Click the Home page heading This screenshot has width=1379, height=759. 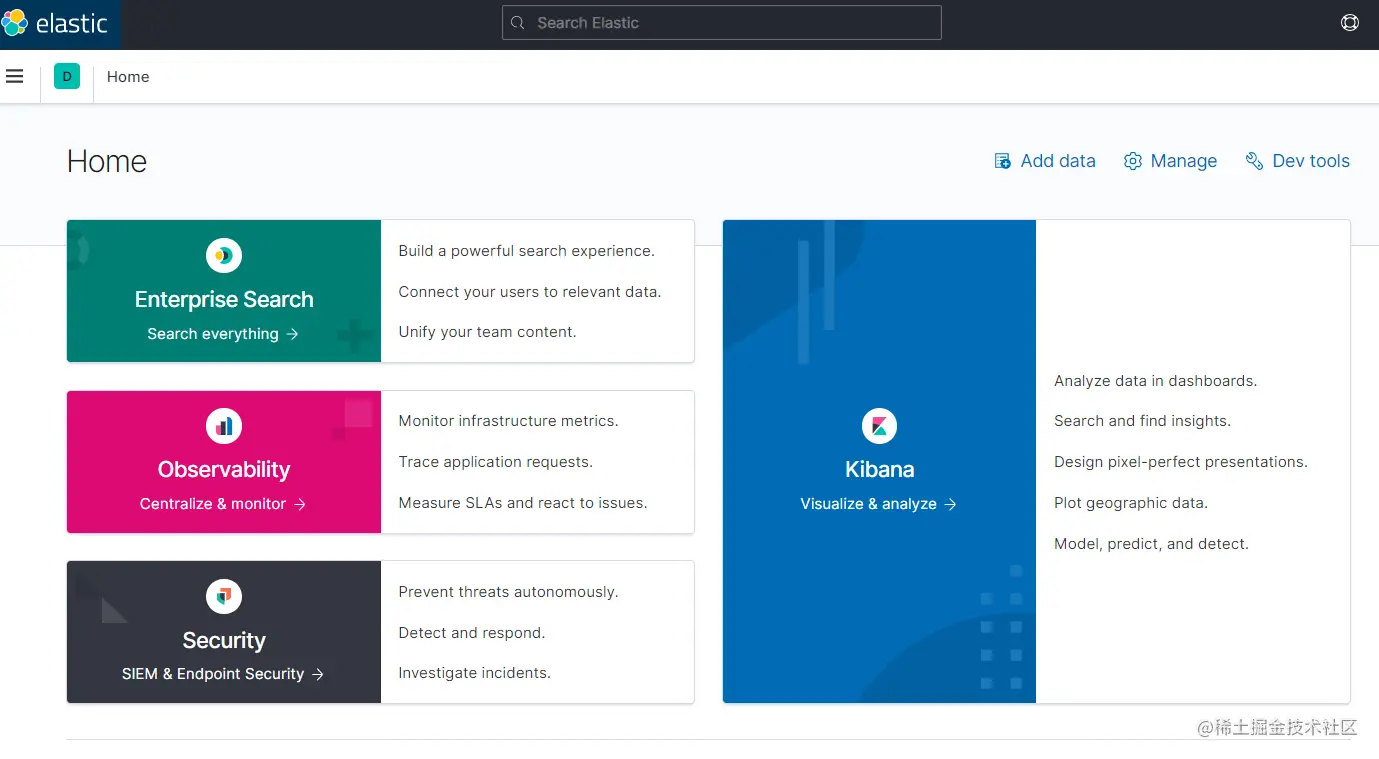(107, 161)
